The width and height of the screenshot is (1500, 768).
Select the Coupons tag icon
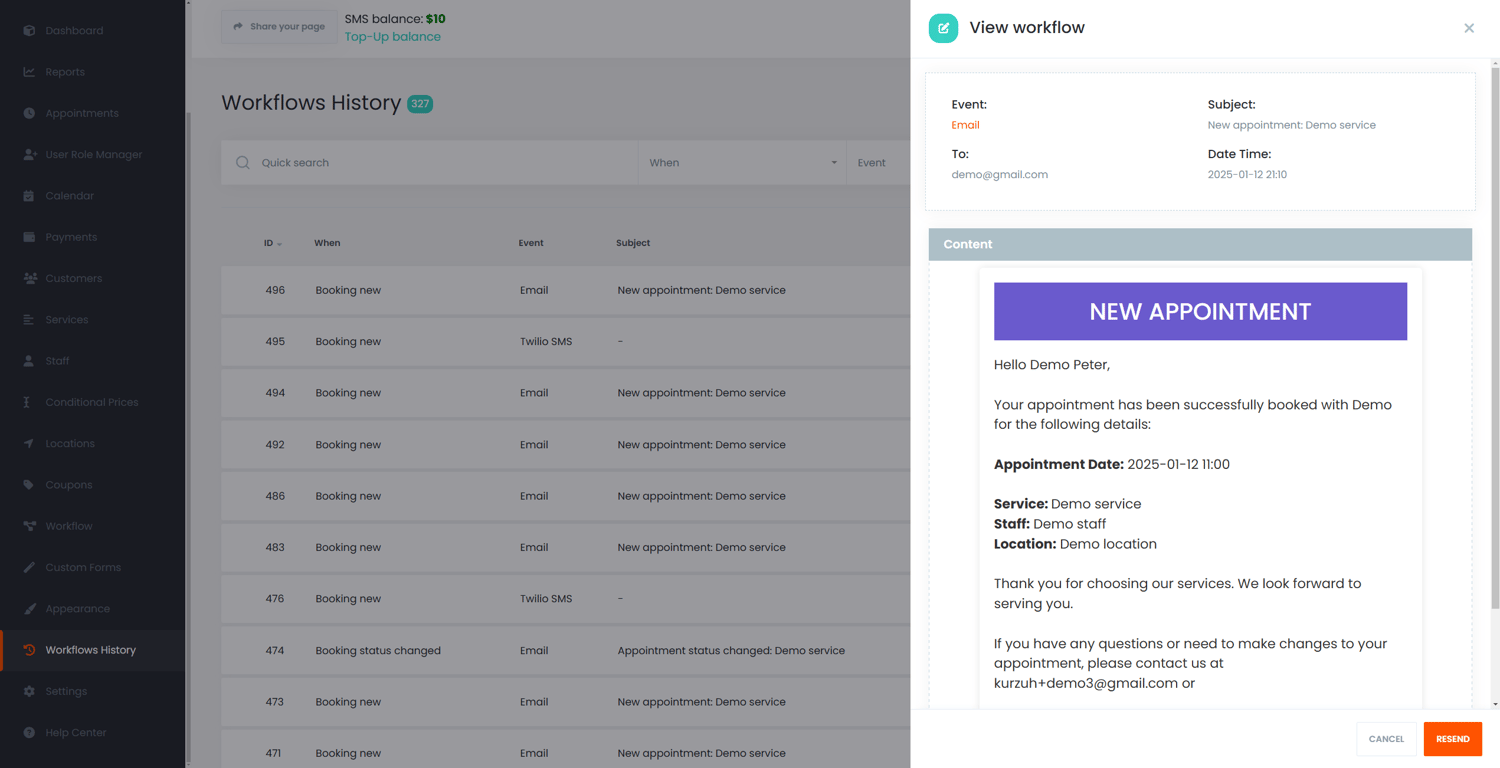click(29, 485)
